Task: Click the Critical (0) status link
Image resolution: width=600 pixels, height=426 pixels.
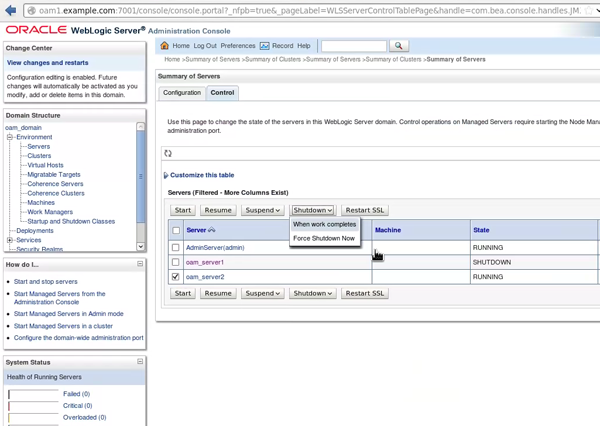Action: [77, 405]
